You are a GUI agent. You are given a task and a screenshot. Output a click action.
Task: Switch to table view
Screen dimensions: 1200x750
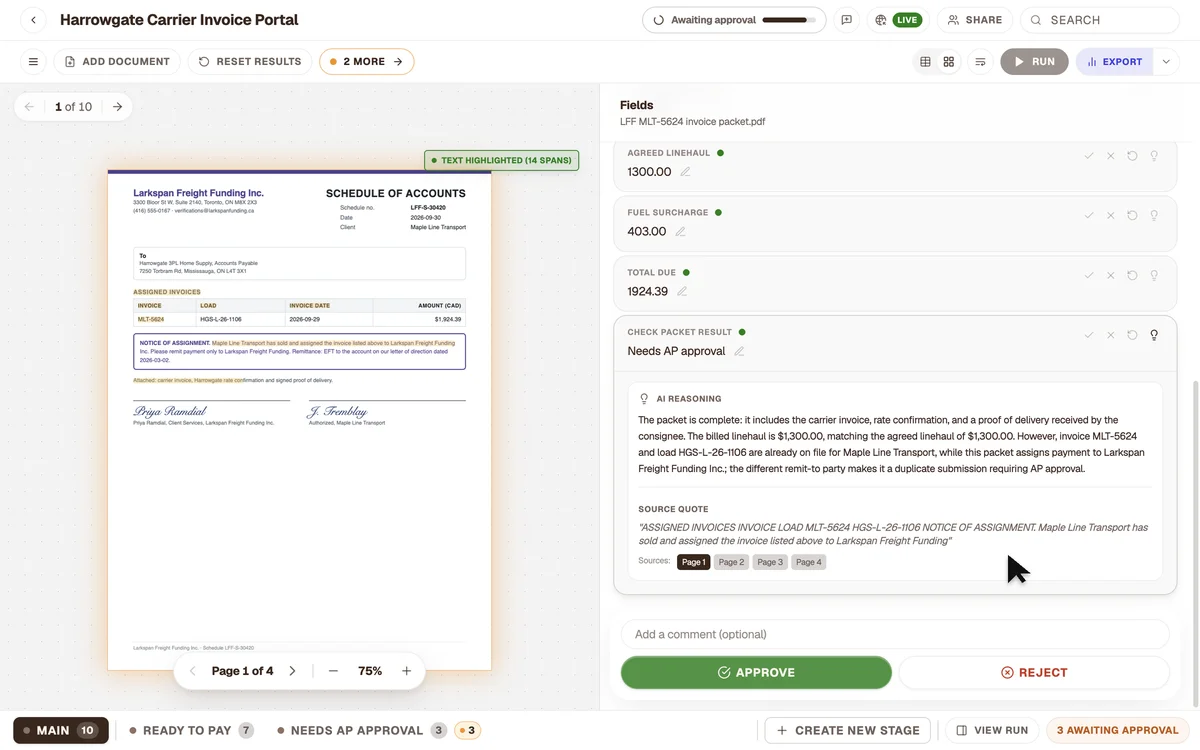click(x=925, y=62)
